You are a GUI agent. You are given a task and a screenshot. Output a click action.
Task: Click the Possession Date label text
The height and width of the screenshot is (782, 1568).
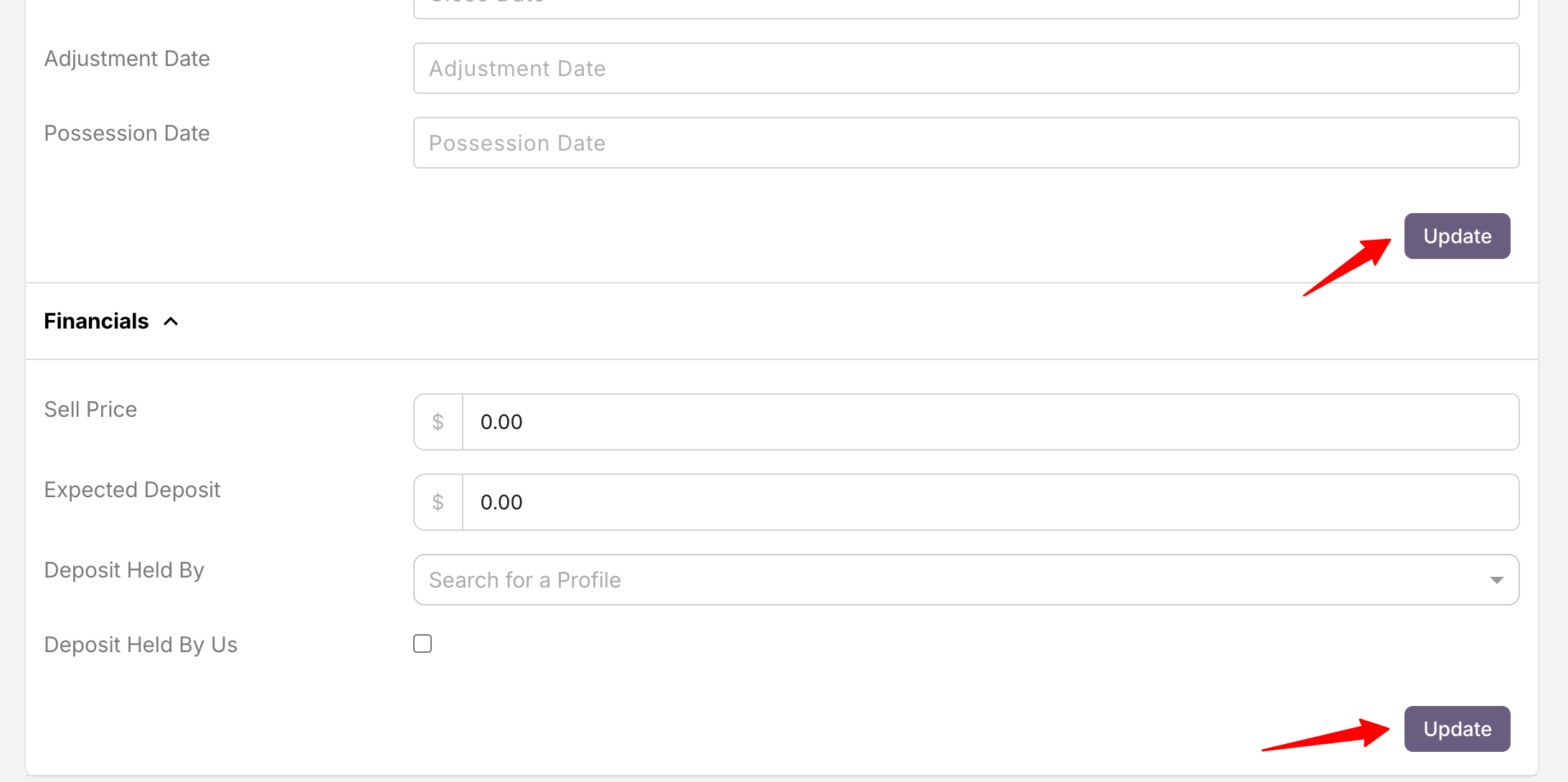[x=127, y=133]
